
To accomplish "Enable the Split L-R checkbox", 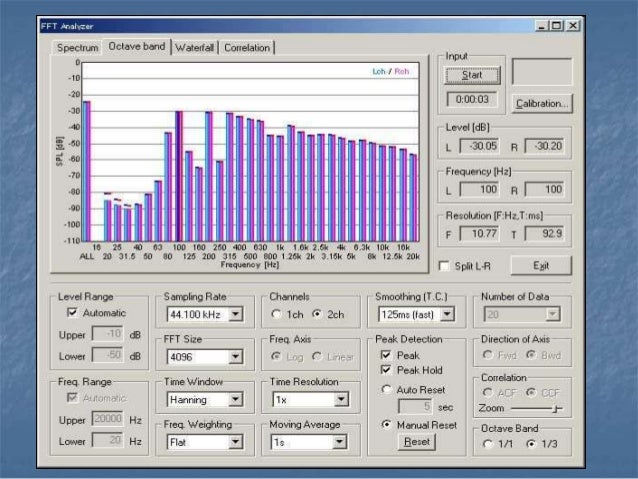I will 446,266.
